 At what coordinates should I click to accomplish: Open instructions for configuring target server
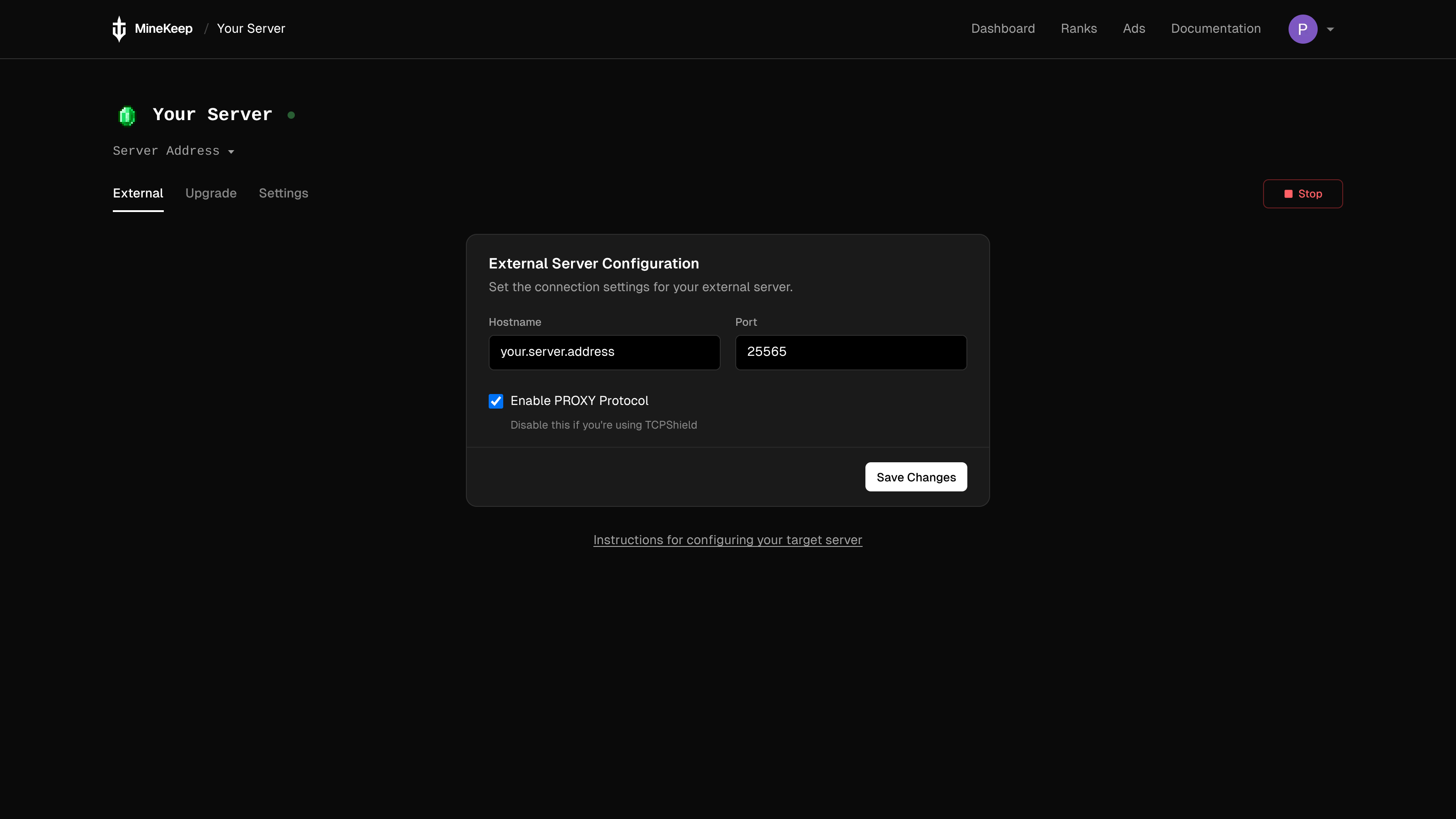tap(728, 540)
